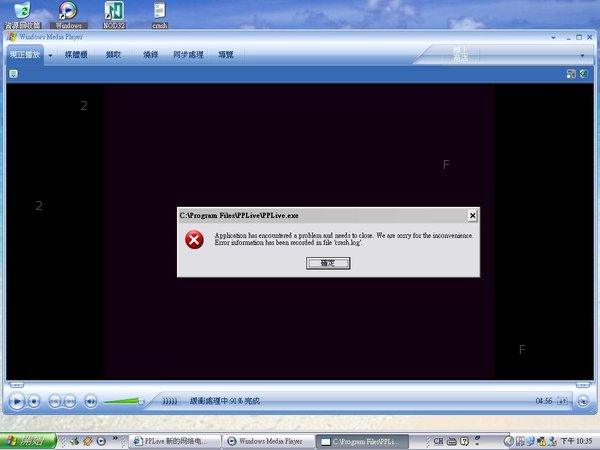Click the Stop playback button

click(x=34, y=401)
